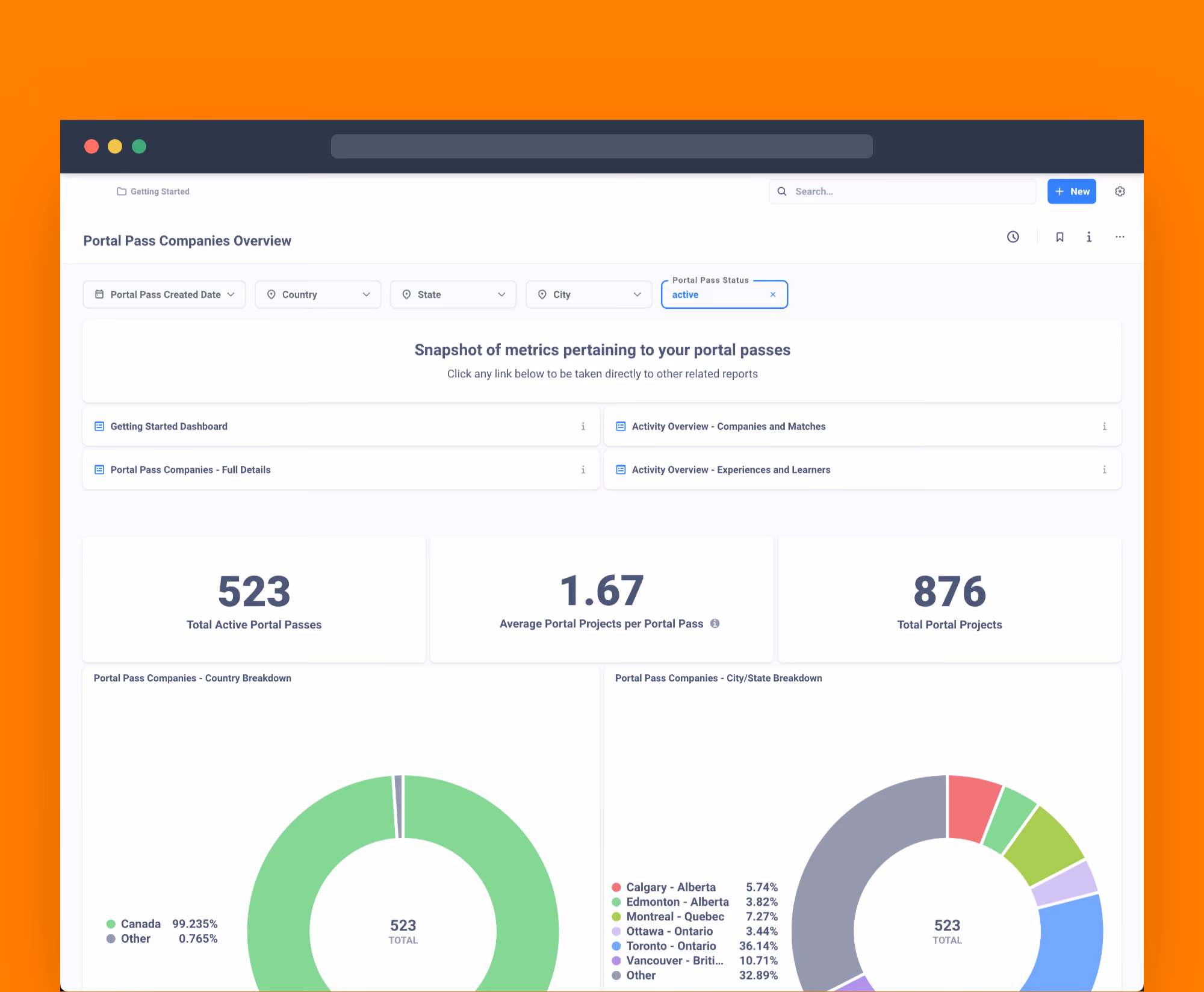Click the location pin icon in Country filter

(271, 294)
